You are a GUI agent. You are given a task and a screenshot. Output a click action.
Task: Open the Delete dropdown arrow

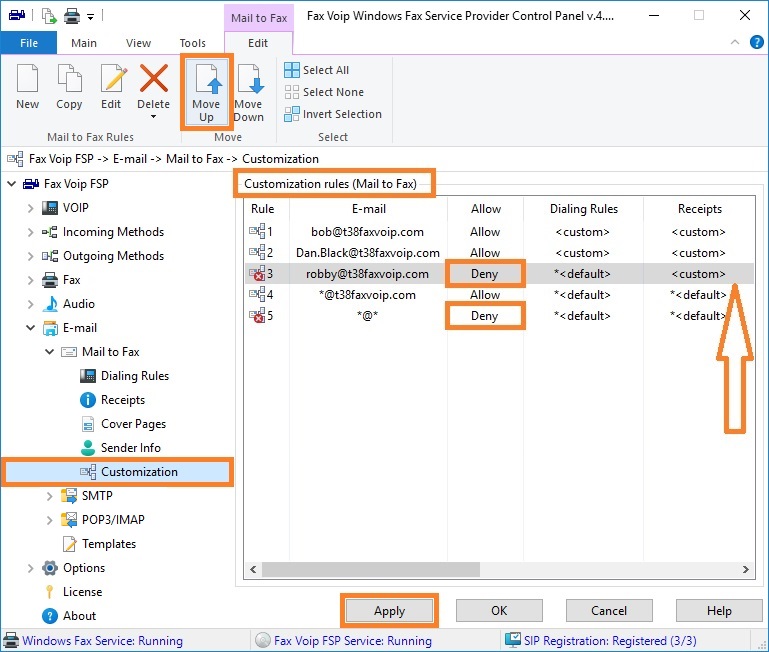coord(154,117)
